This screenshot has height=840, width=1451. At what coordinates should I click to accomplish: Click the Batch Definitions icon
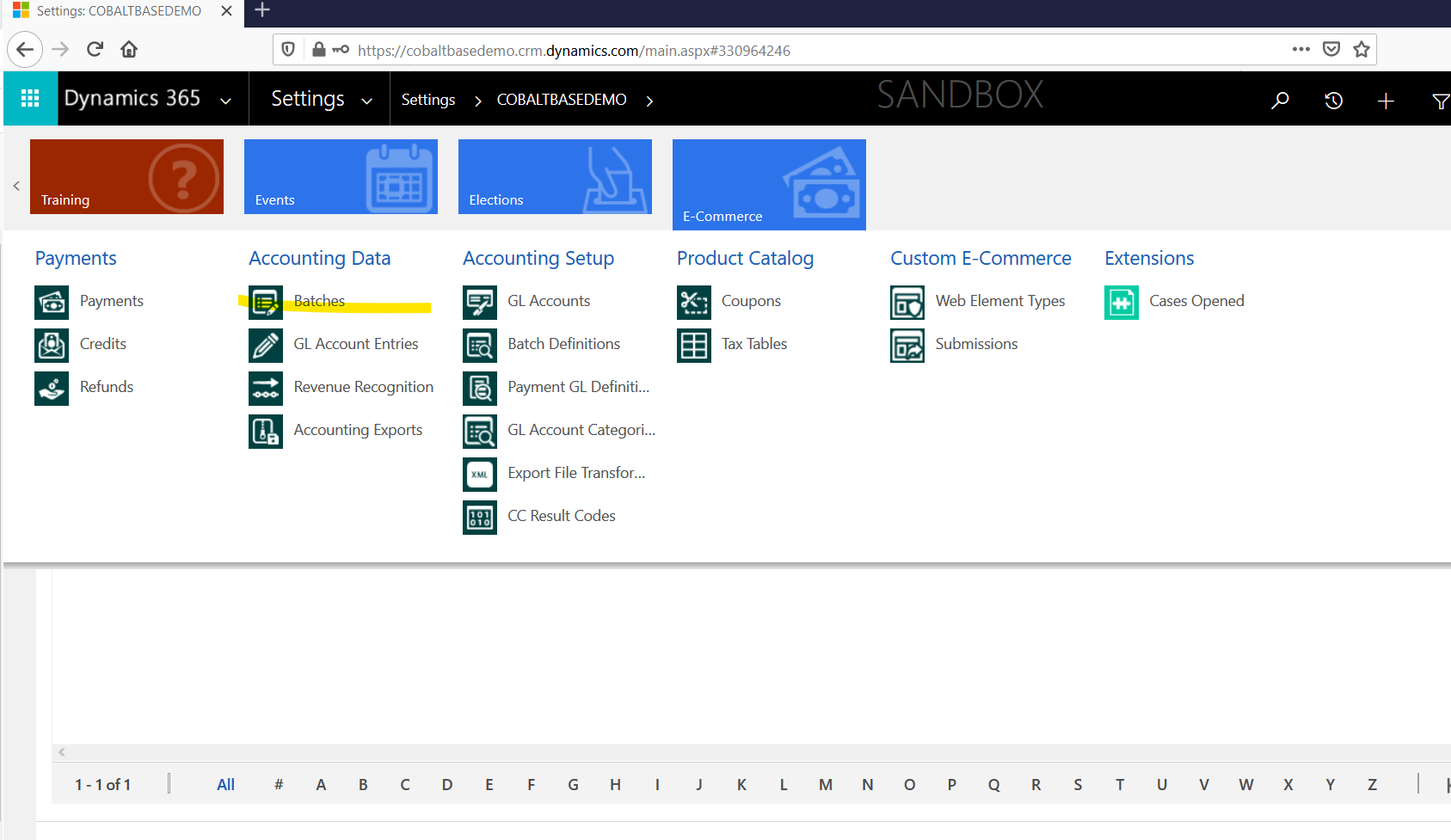coord(480,345)
